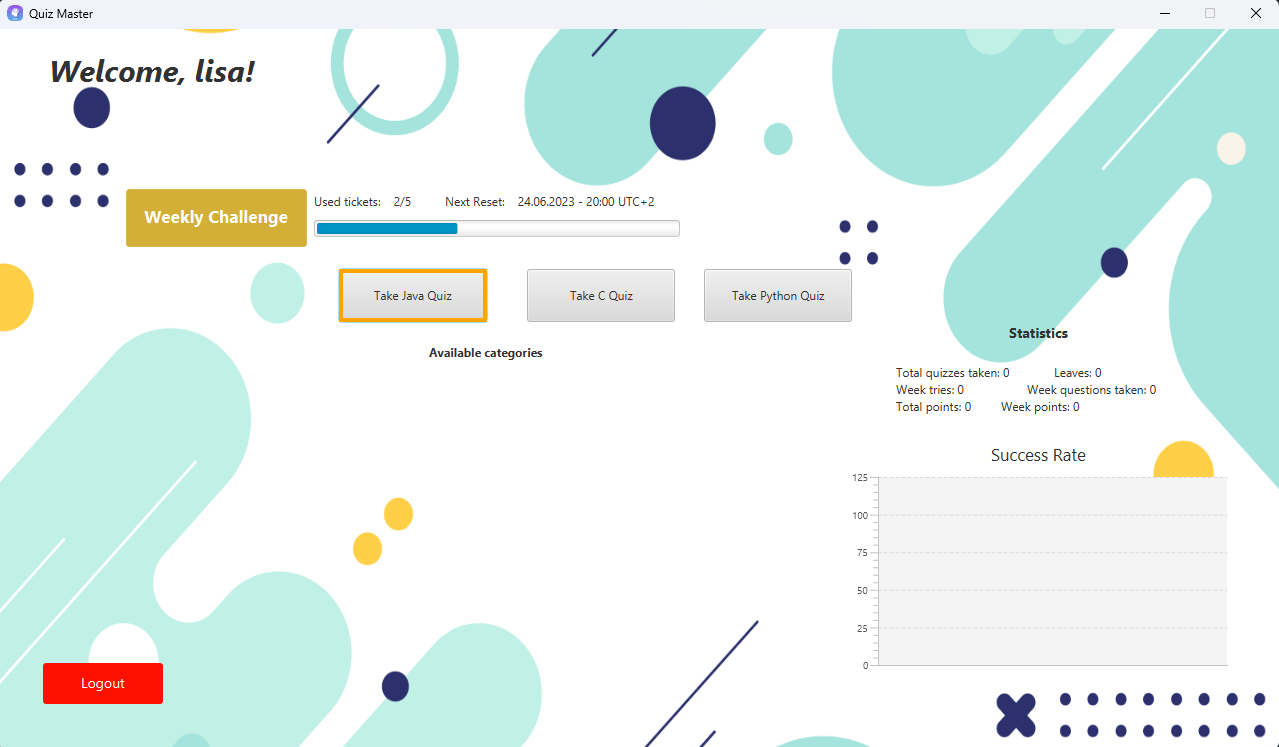The width and height of the screenshot is (1279, 747).
Task: Start the C quiz
Action: (601, 295)
